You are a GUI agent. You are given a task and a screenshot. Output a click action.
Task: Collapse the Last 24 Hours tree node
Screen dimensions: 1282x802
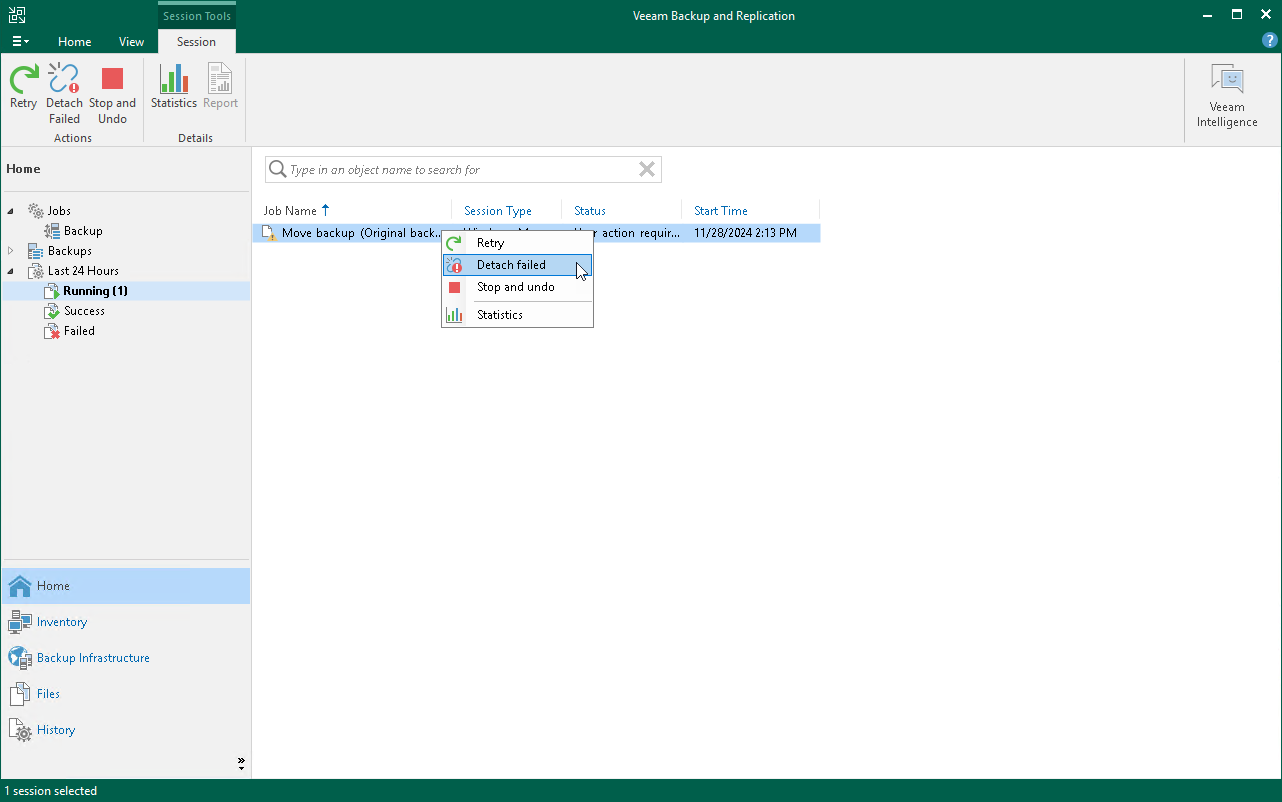click(11, 271)
